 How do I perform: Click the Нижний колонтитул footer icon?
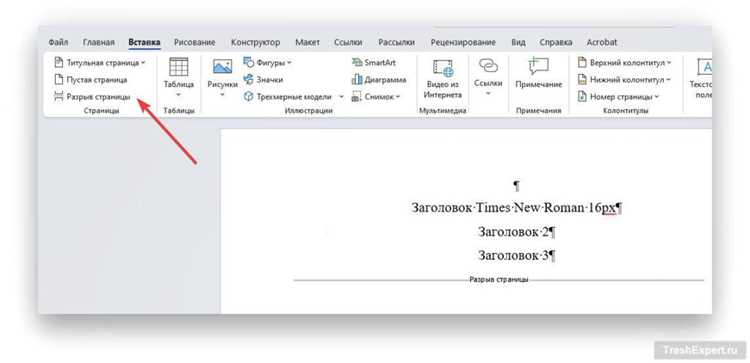tap(582, 79)
